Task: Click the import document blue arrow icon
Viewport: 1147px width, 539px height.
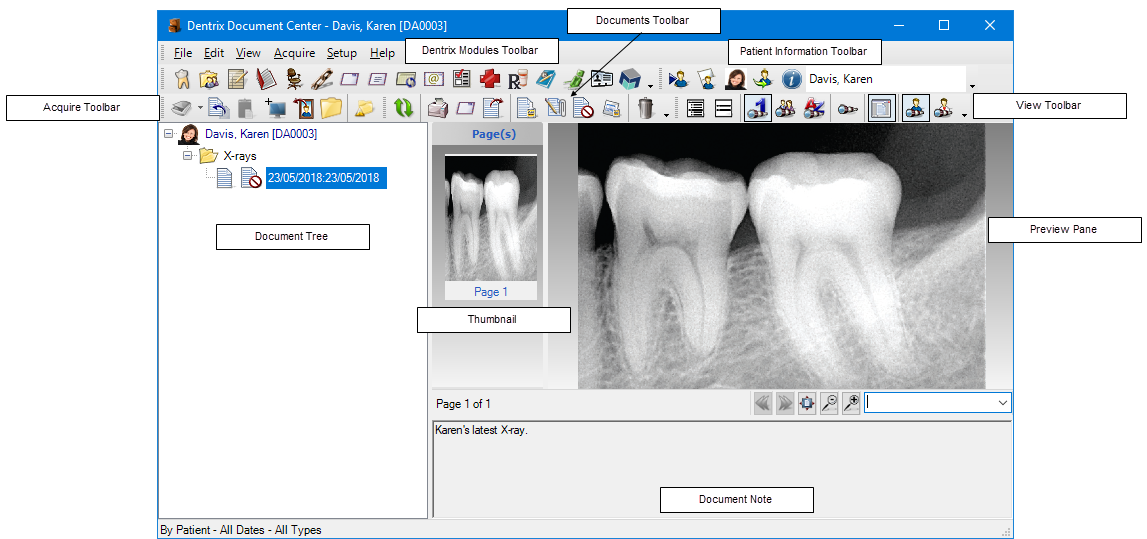Action: [218, 109]
